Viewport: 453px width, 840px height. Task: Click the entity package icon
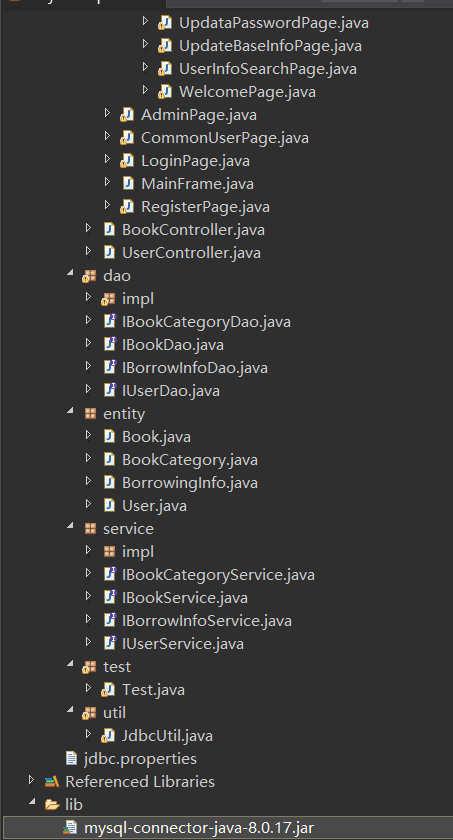pos(90,414)
